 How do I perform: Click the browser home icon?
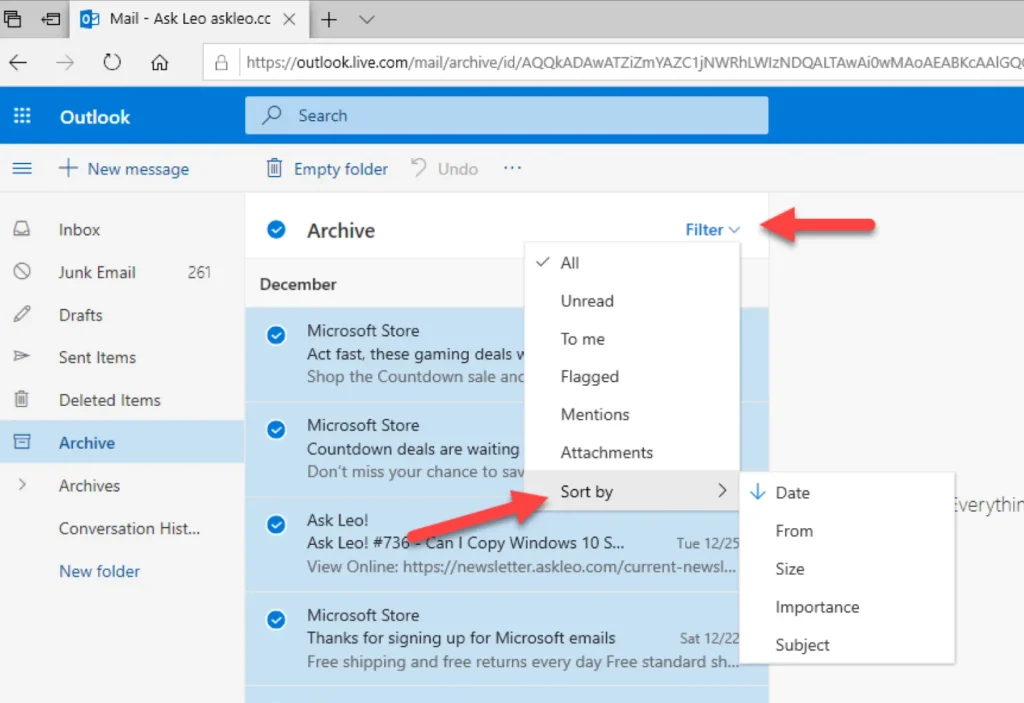click(161, 61)
